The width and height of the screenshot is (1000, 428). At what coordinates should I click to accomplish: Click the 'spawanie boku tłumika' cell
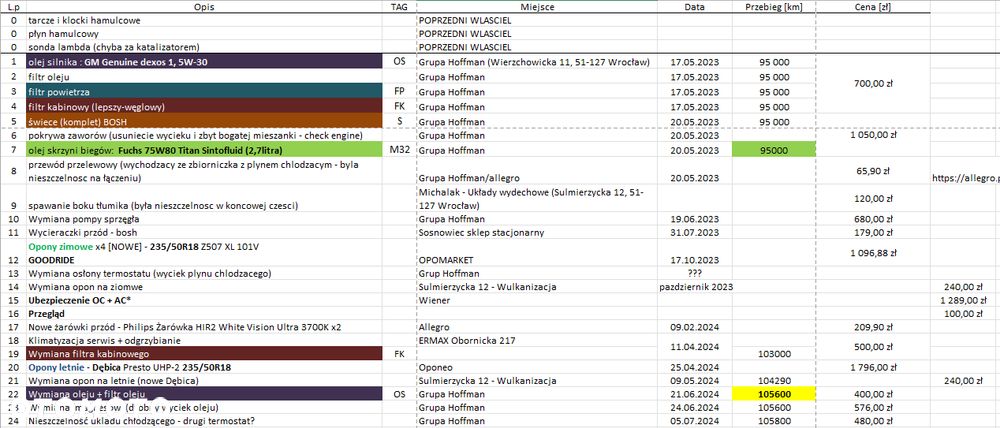click(204, 199)
